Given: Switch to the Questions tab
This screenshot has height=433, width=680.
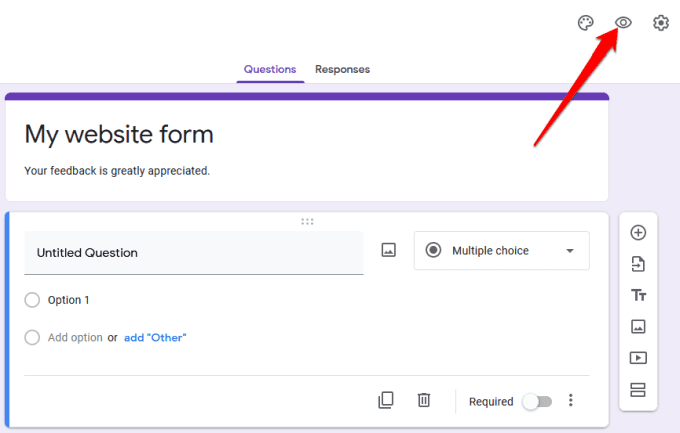Looking at the screenshot, I should click(x=270, y=69).
